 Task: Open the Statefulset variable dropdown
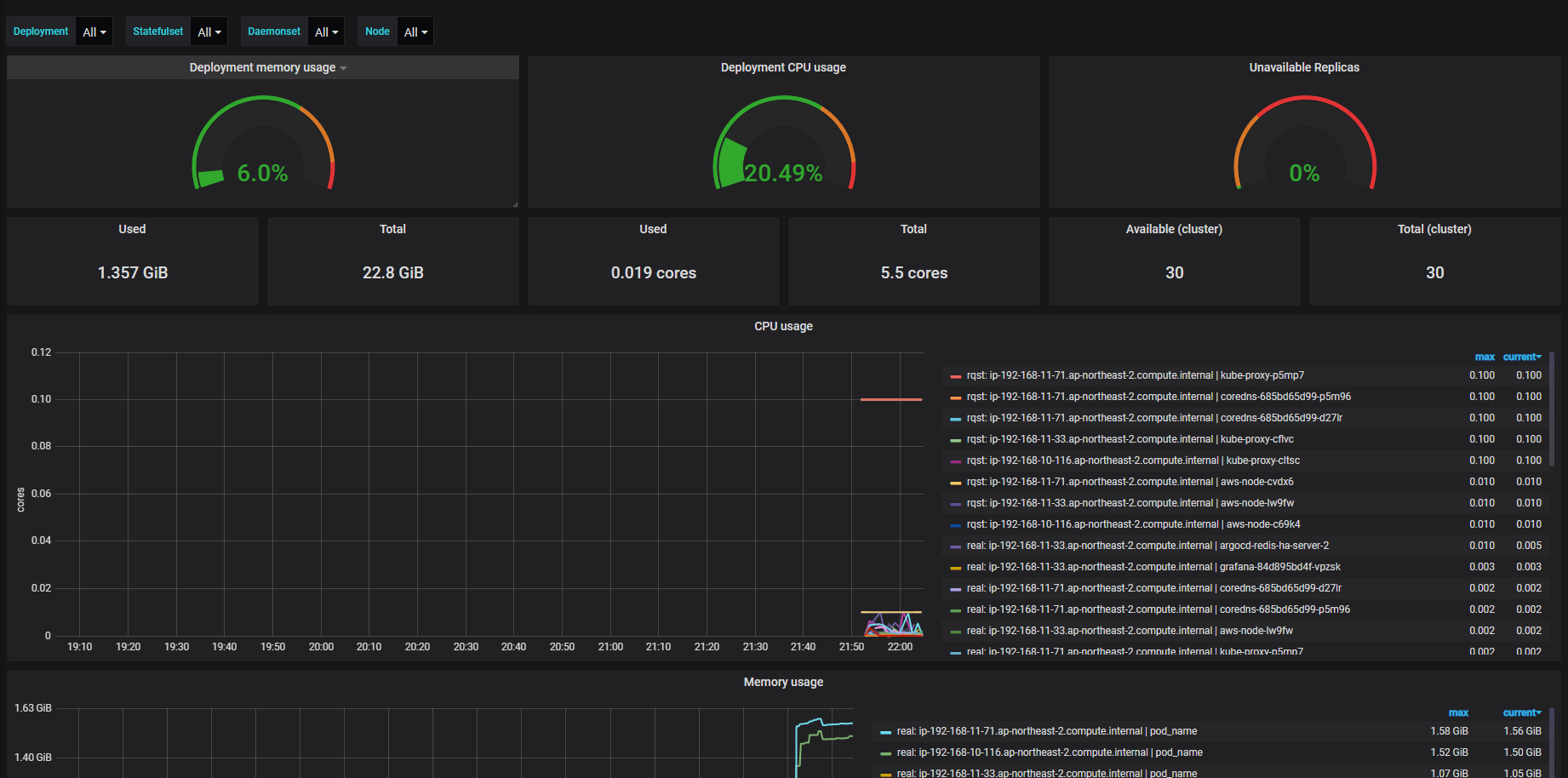pos(209,31)
